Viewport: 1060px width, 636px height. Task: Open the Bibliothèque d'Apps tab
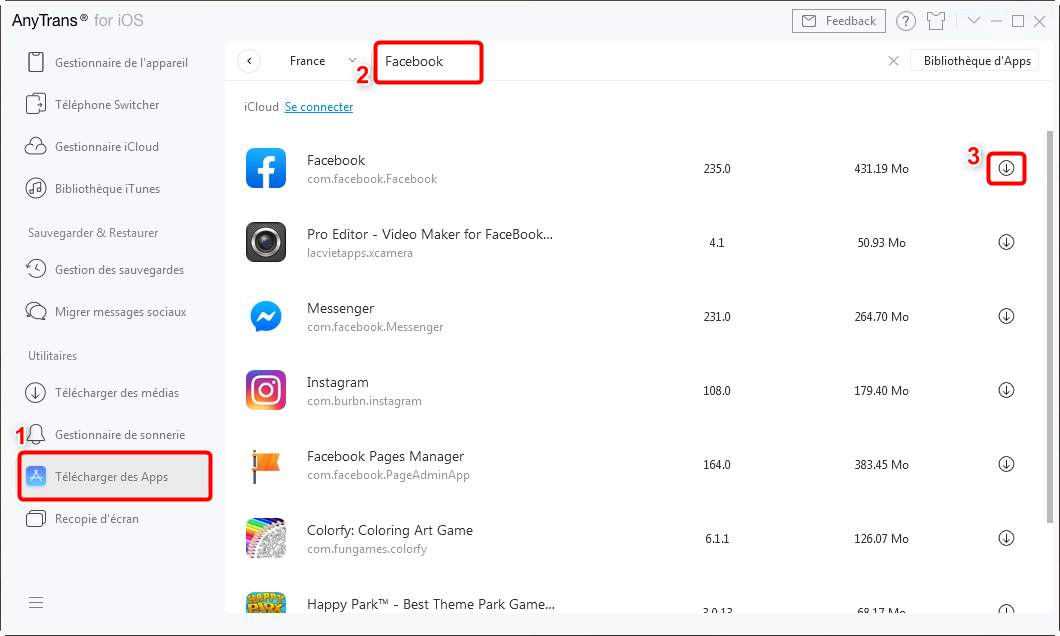point(974,60)
